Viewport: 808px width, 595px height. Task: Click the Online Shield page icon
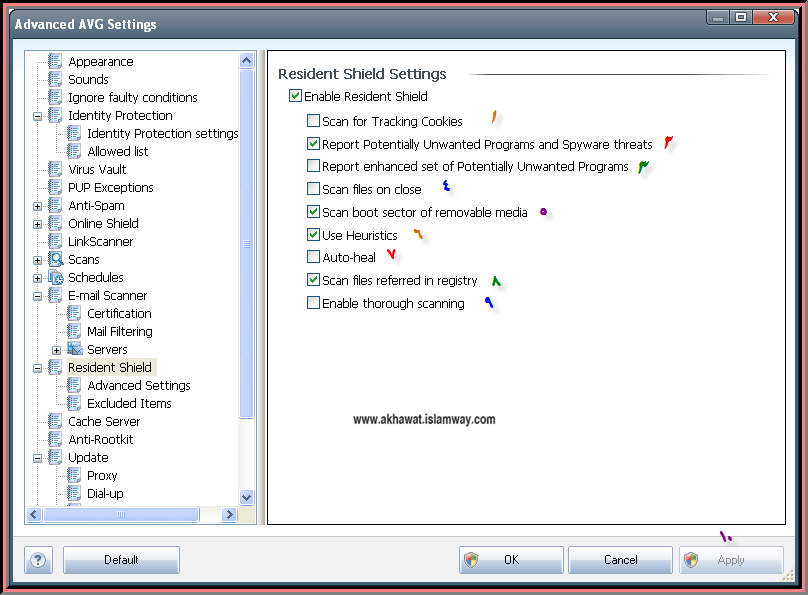55,223
